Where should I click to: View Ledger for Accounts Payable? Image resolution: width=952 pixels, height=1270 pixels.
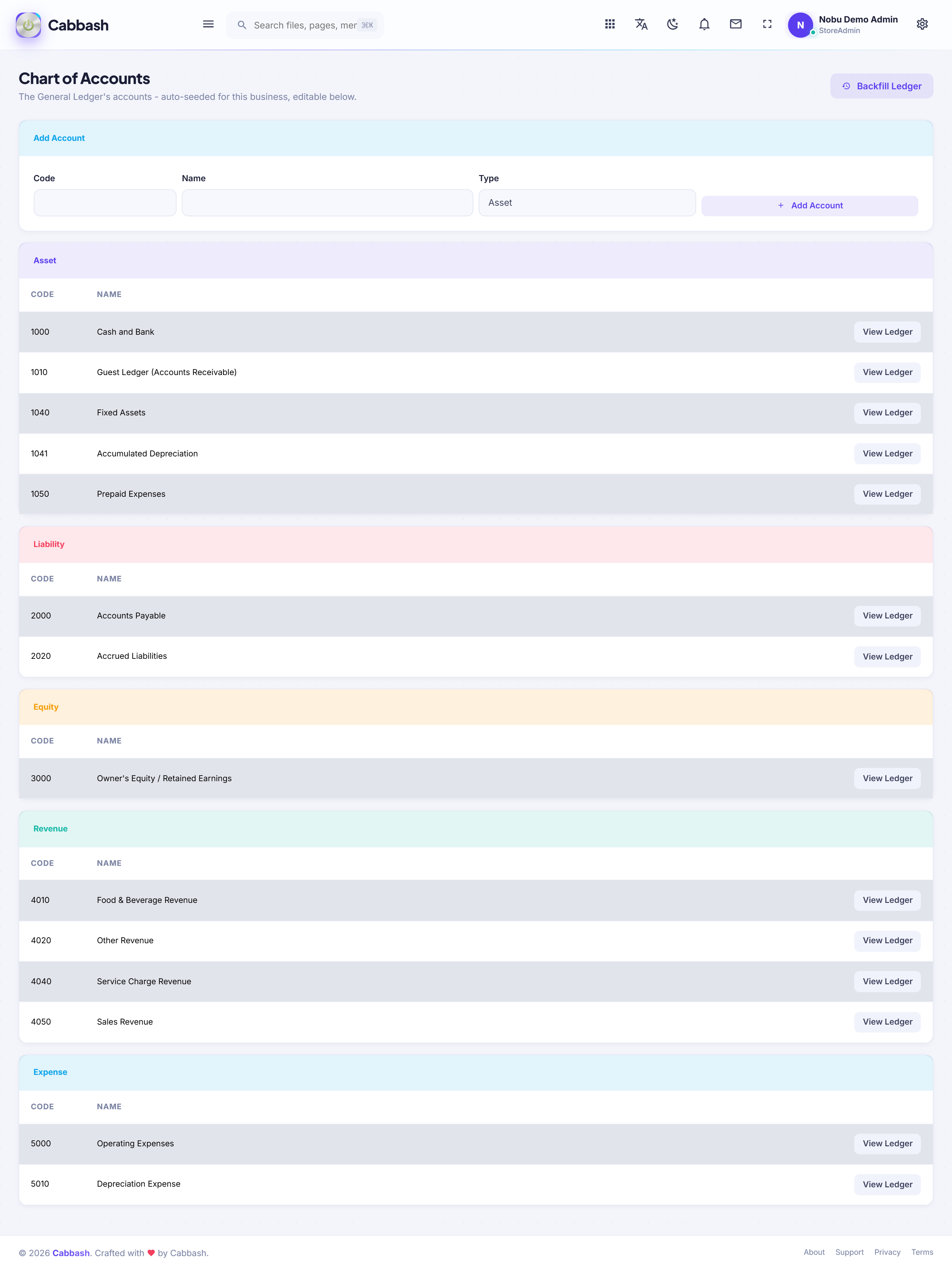[x=887, y=615]
